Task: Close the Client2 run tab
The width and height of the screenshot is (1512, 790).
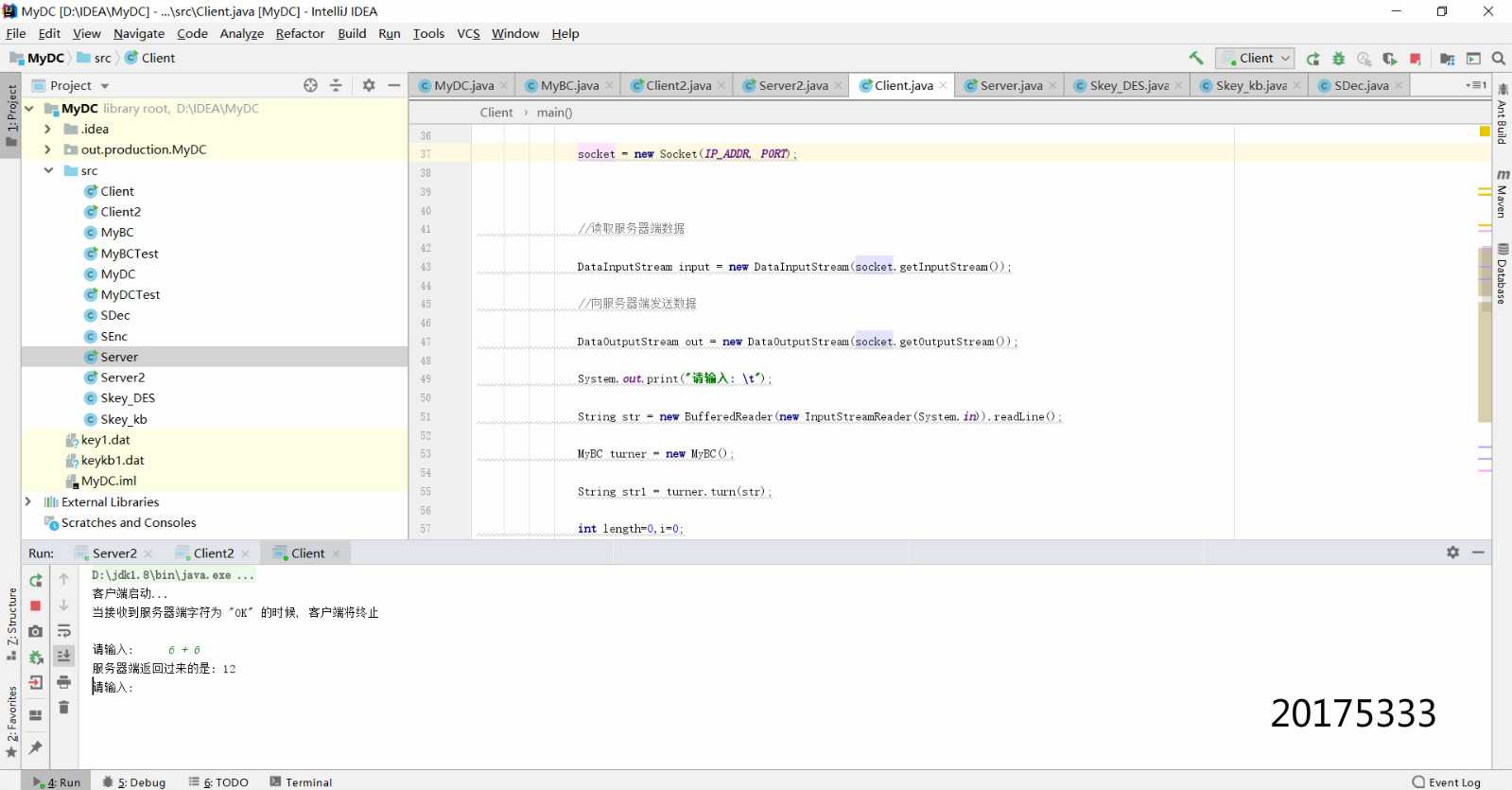Action: pos(245,553)
